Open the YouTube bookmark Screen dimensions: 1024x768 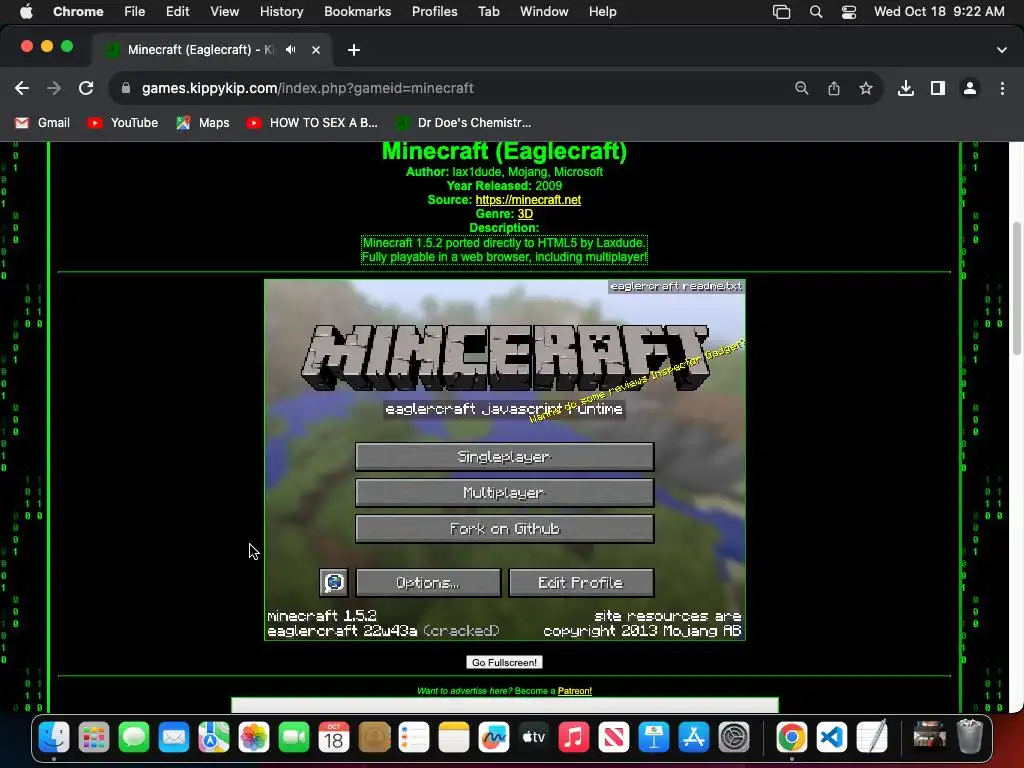coord(123,123)
